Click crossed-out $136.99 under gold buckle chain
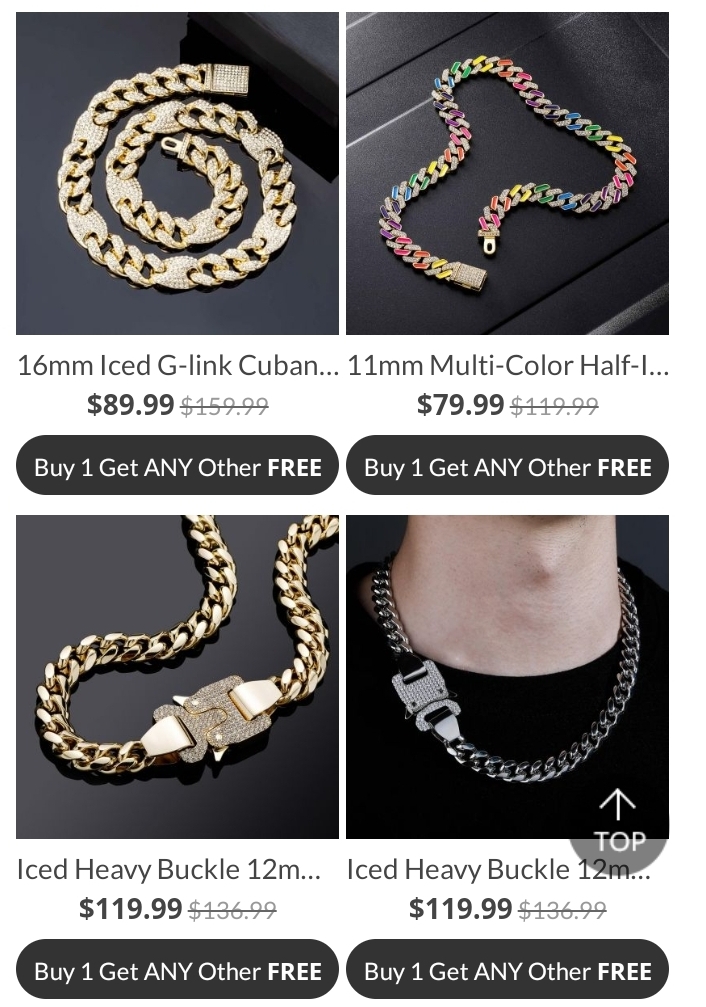Viewport: 706px width, 1007px height. [233, 909]
